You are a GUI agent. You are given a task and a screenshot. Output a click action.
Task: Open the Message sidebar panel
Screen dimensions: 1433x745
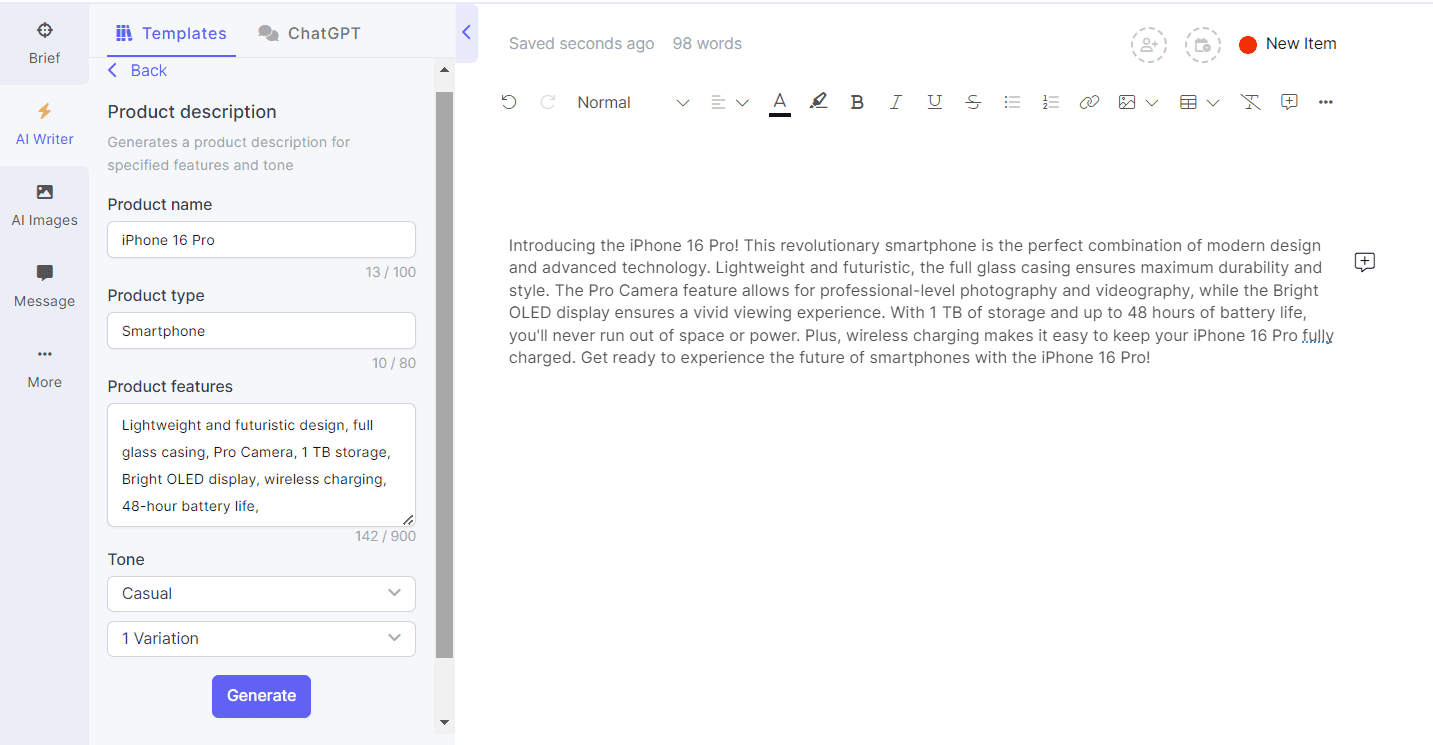tap(44, 287)
